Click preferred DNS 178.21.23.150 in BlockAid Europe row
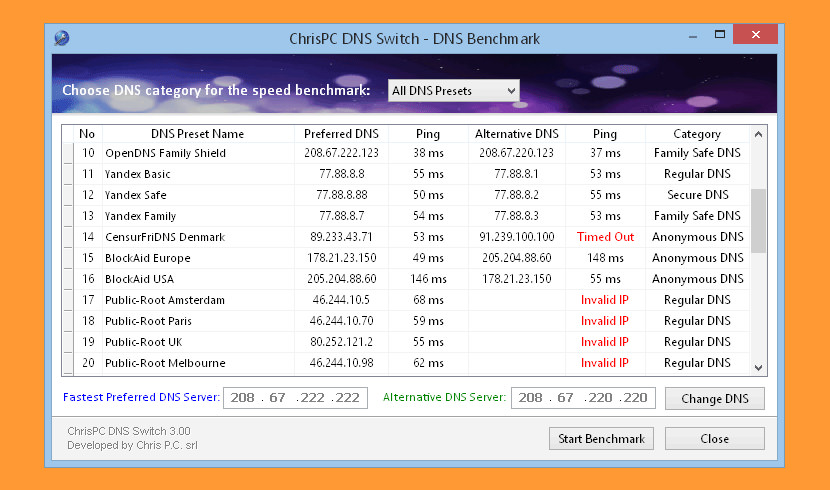 (341, 258)
